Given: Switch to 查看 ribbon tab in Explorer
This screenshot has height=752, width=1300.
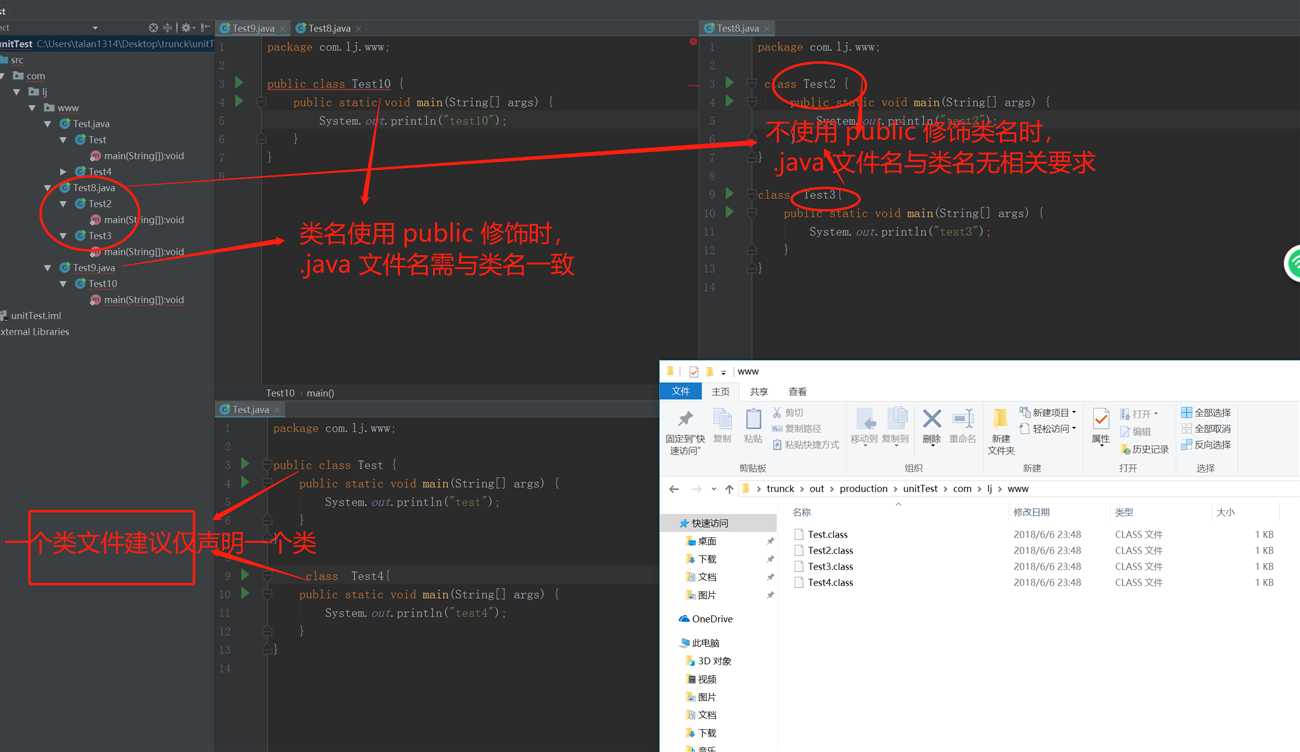Looking at the screenshot, I should (797, 392).
